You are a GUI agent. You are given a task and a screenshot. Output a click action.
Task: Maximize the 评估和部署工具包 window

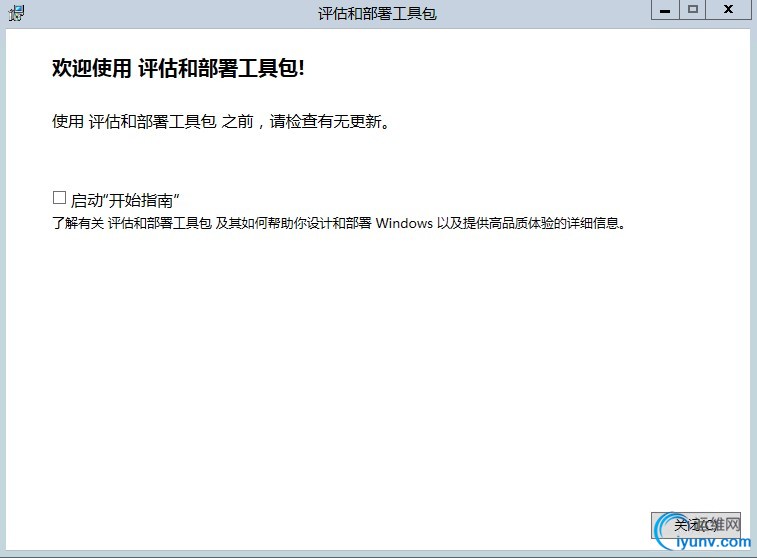click(693, 10)
